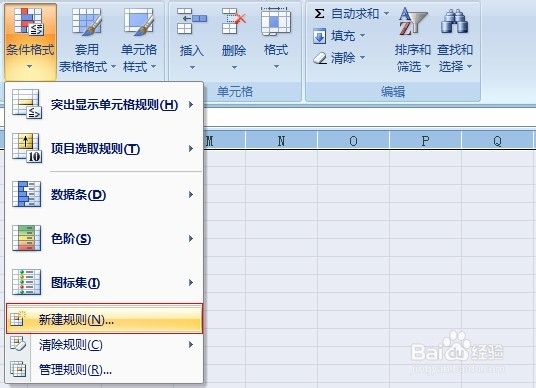Click the 图标集 icon sets icon

pos(27,282)
